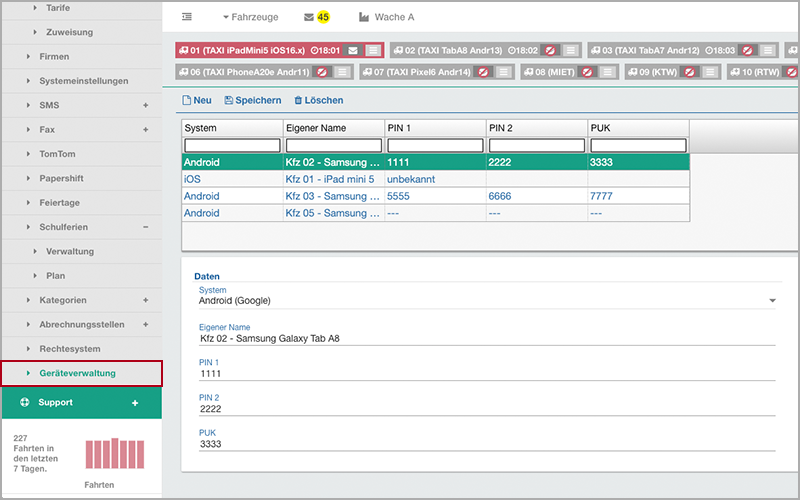Viewport: 800px width, 500px height.
Task: Toggle the sidebar with the hamburger icon
Action: point(187,17)
